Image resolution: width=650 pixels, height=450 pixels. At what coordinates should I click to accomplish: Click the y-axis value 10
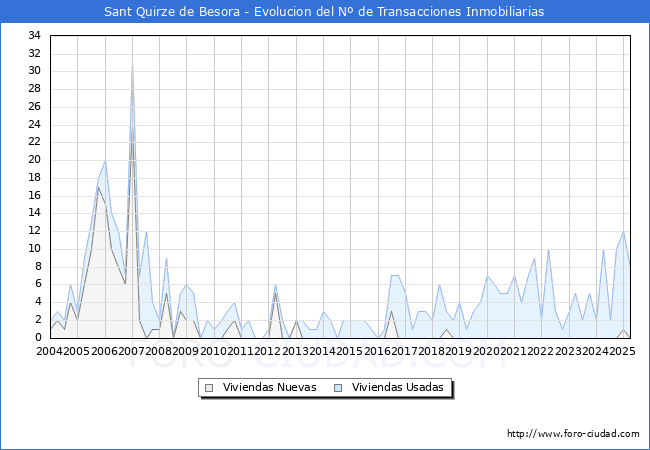[34, 249]
